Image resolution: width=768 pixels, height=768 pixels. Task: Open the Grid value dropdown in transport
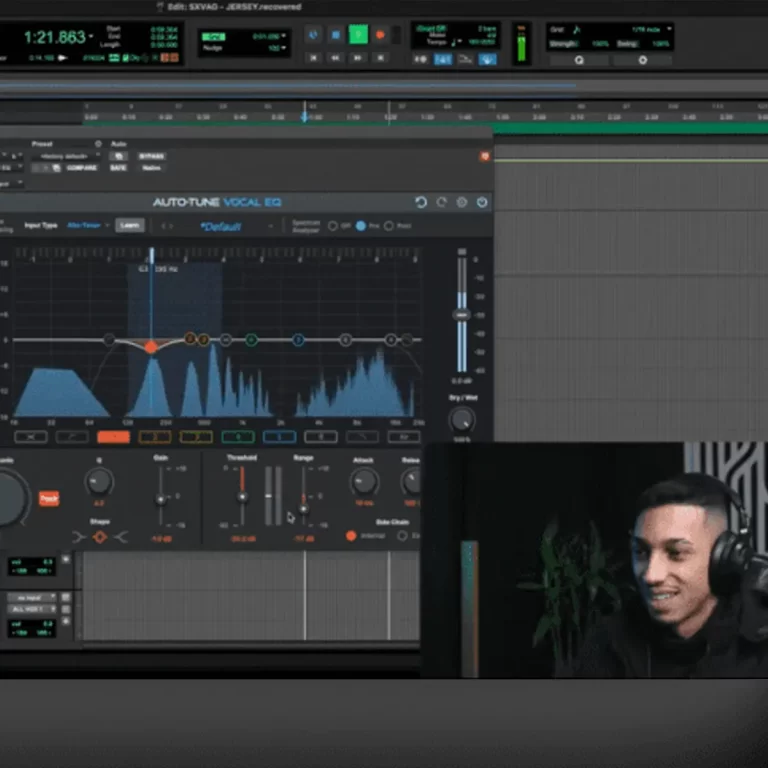269,36
